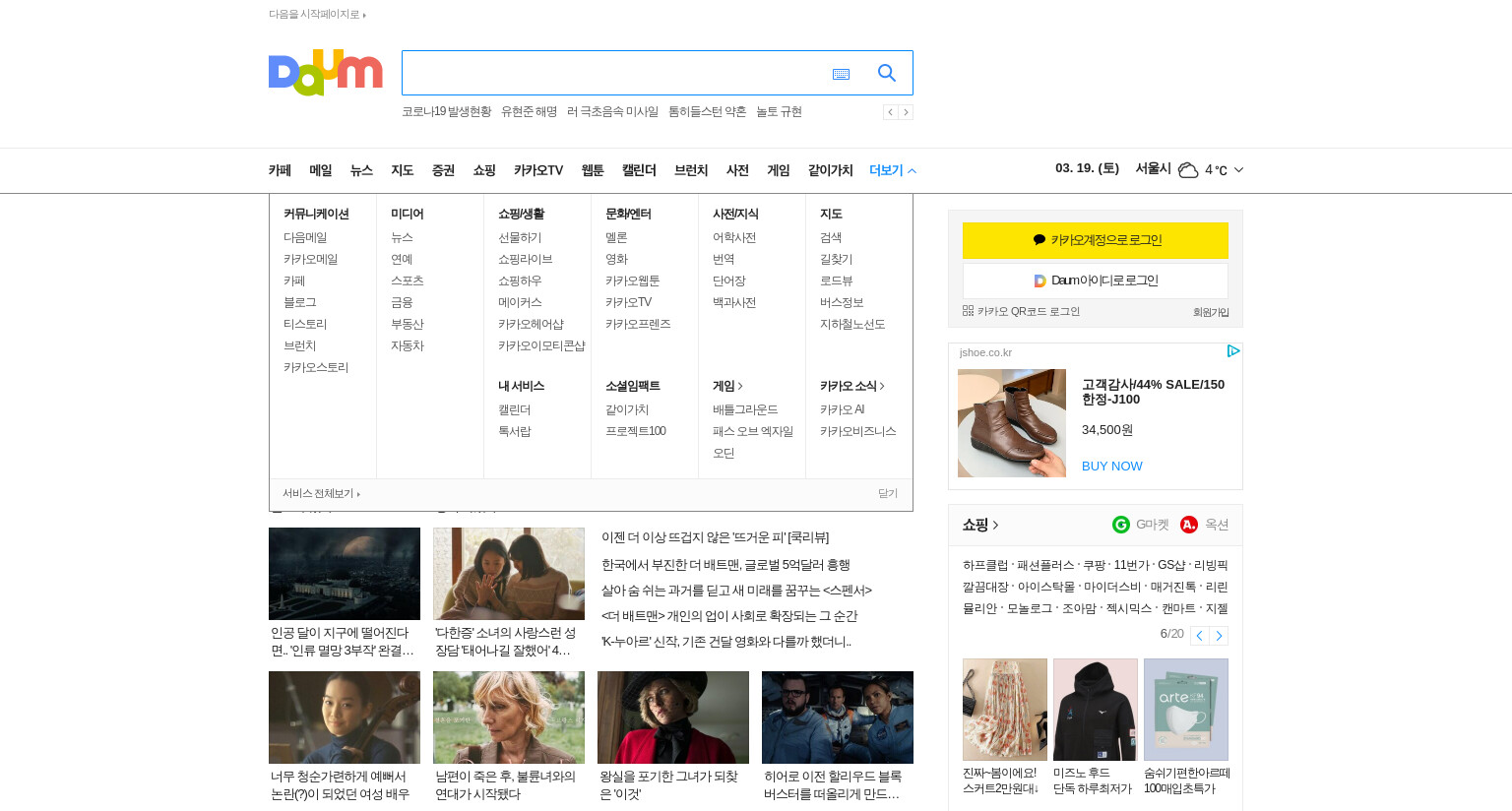The width and height of the screenshot is (1512, 811).
Task: Open 스포츠 in 미디어 list
Action: (x=408, y=281)
